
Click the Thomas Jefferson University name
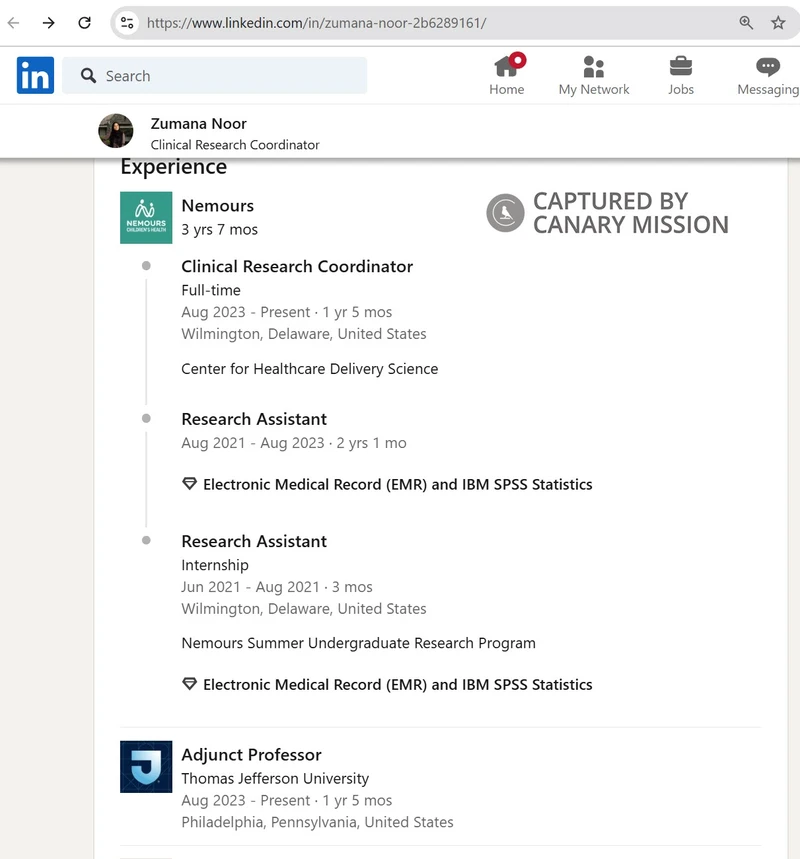tap(275, 778)
